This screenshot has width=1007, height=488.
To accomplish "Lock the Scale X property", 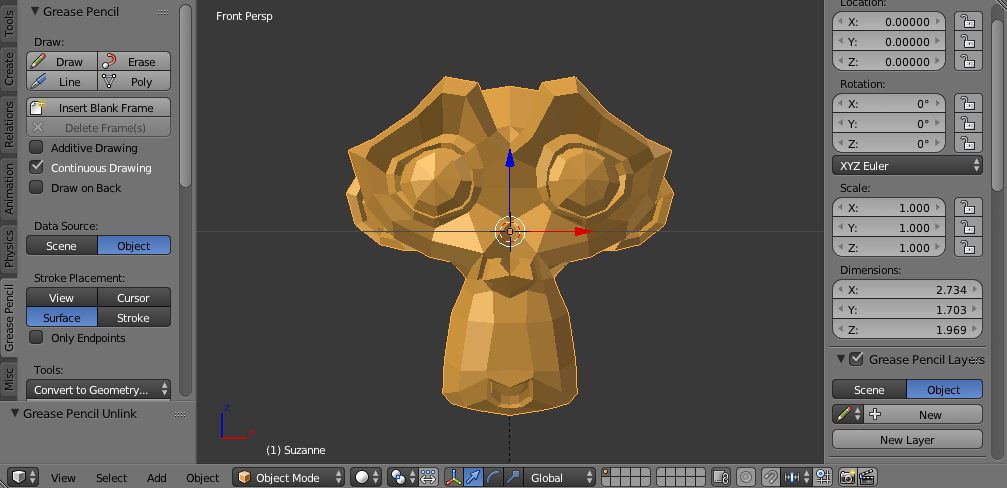I will (967, 207).
